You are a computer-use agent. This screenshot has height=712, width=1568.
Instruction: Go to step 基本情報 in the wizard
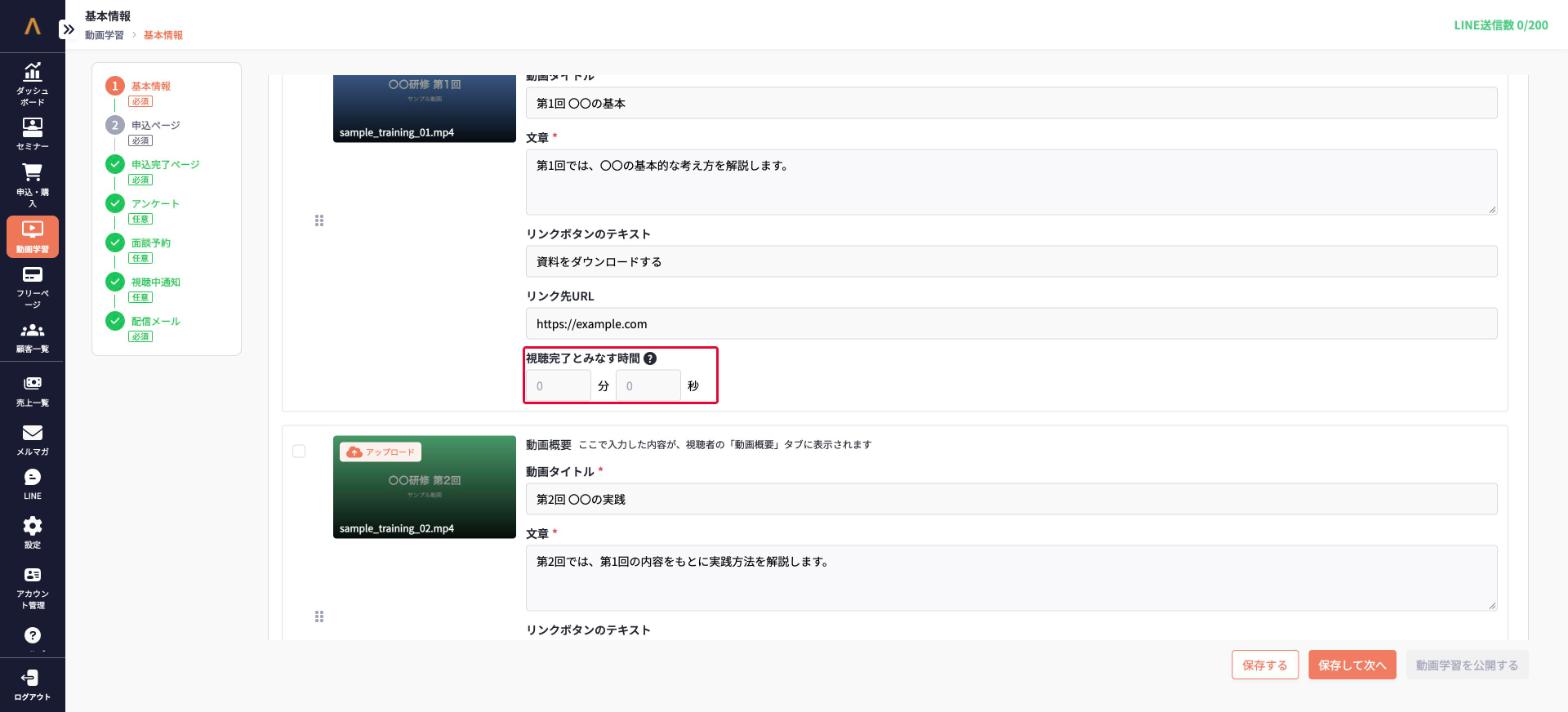click(150, 86)
